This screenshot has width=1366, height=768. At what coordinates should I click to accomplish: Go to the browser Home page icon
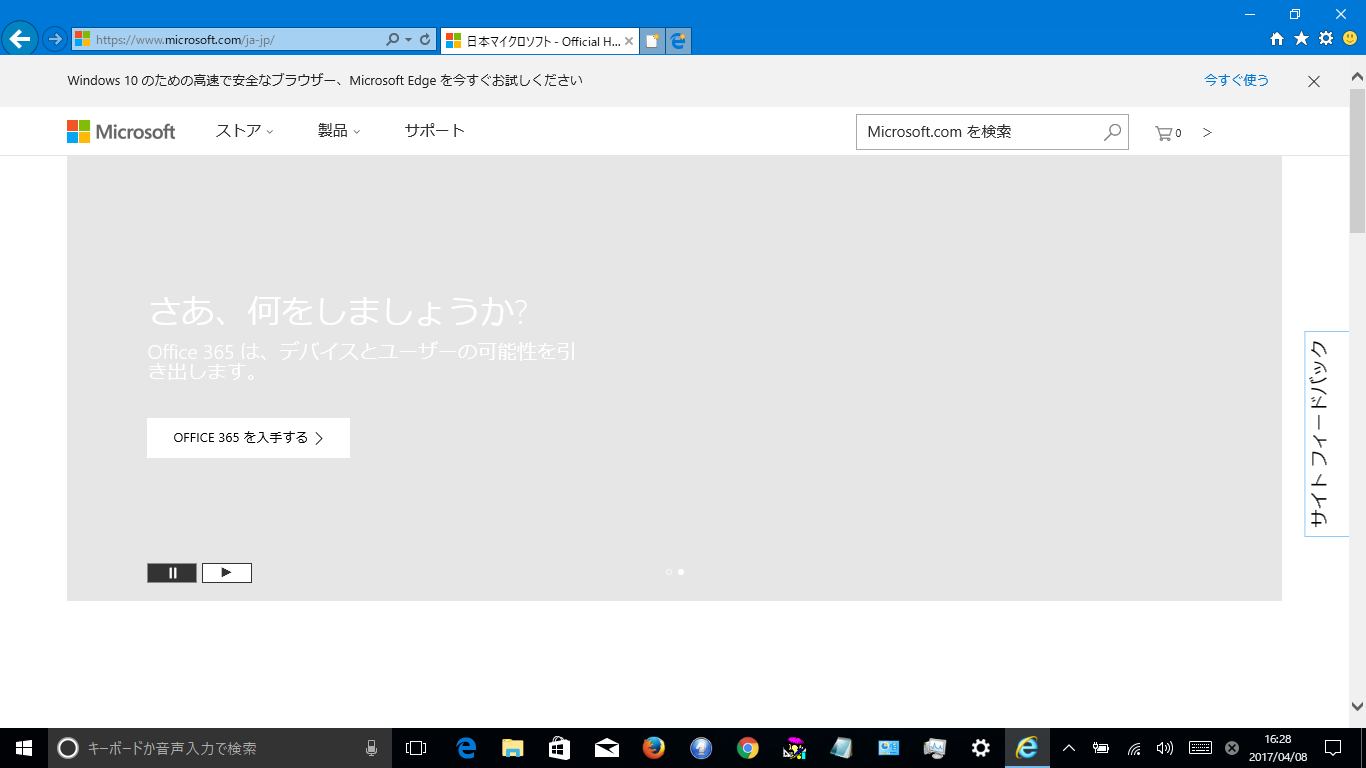pyautogui.click(x=1277, y=39)
